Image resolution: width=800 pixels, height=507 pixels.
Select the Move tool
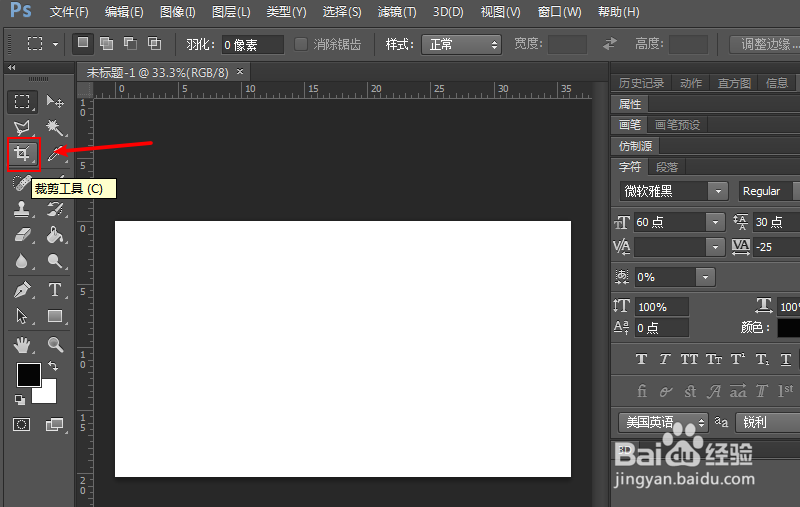(x=55, y=102)
